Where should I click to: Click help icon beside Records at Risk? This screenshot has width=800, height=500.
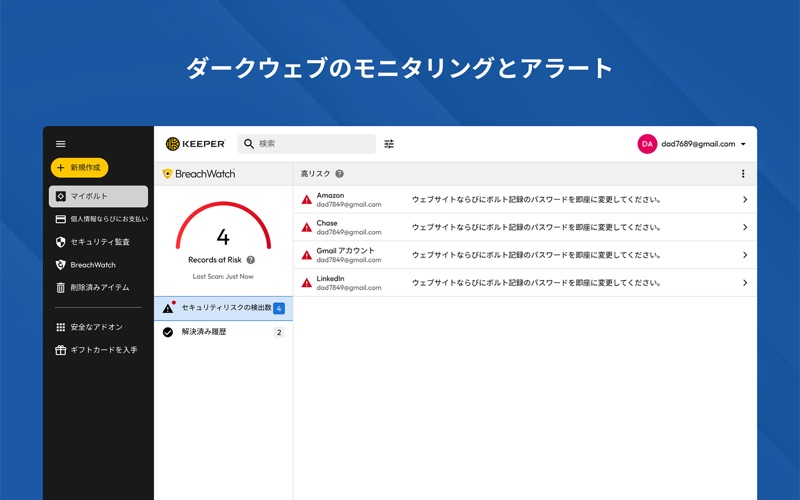pos(251,260)
